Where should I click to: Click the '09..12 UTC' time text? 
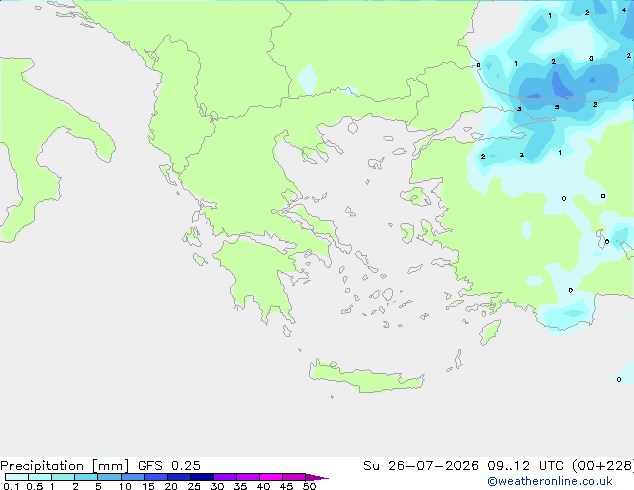coord(525,466)
